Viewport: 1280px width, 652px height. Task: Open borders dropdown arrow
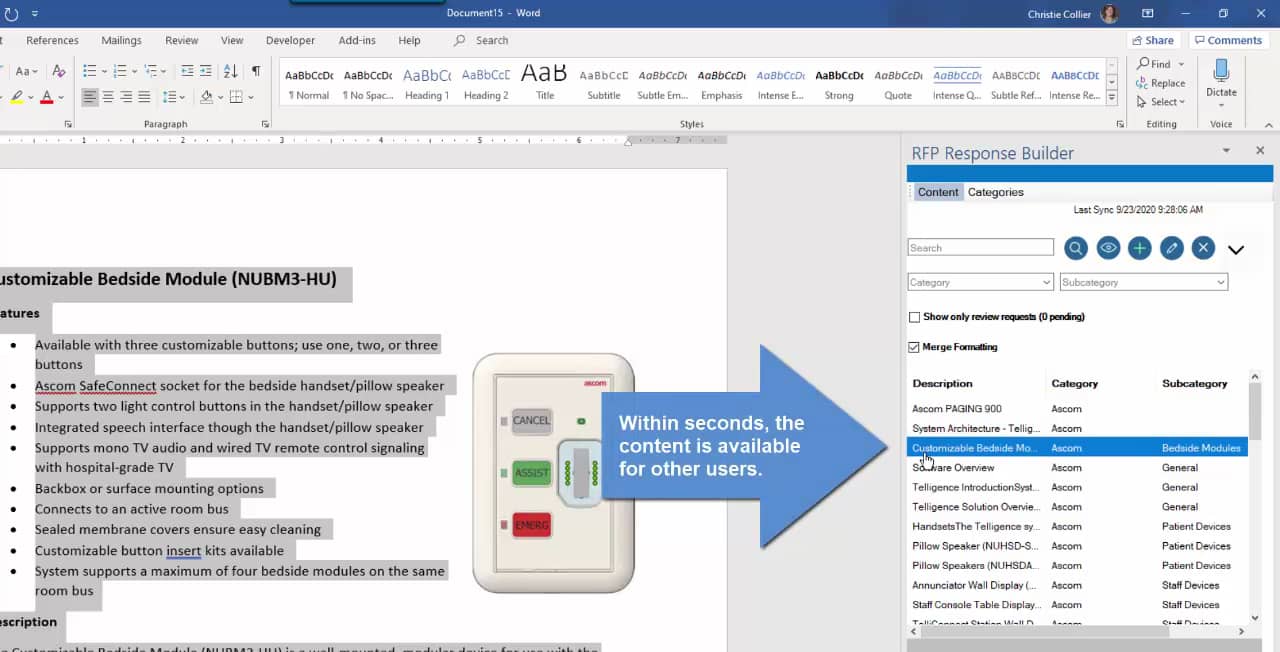(250, 97)
